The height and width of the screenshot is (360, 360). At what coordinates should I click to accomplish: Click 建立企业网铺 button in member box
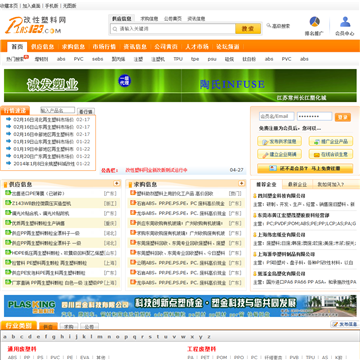pos(279,154)
